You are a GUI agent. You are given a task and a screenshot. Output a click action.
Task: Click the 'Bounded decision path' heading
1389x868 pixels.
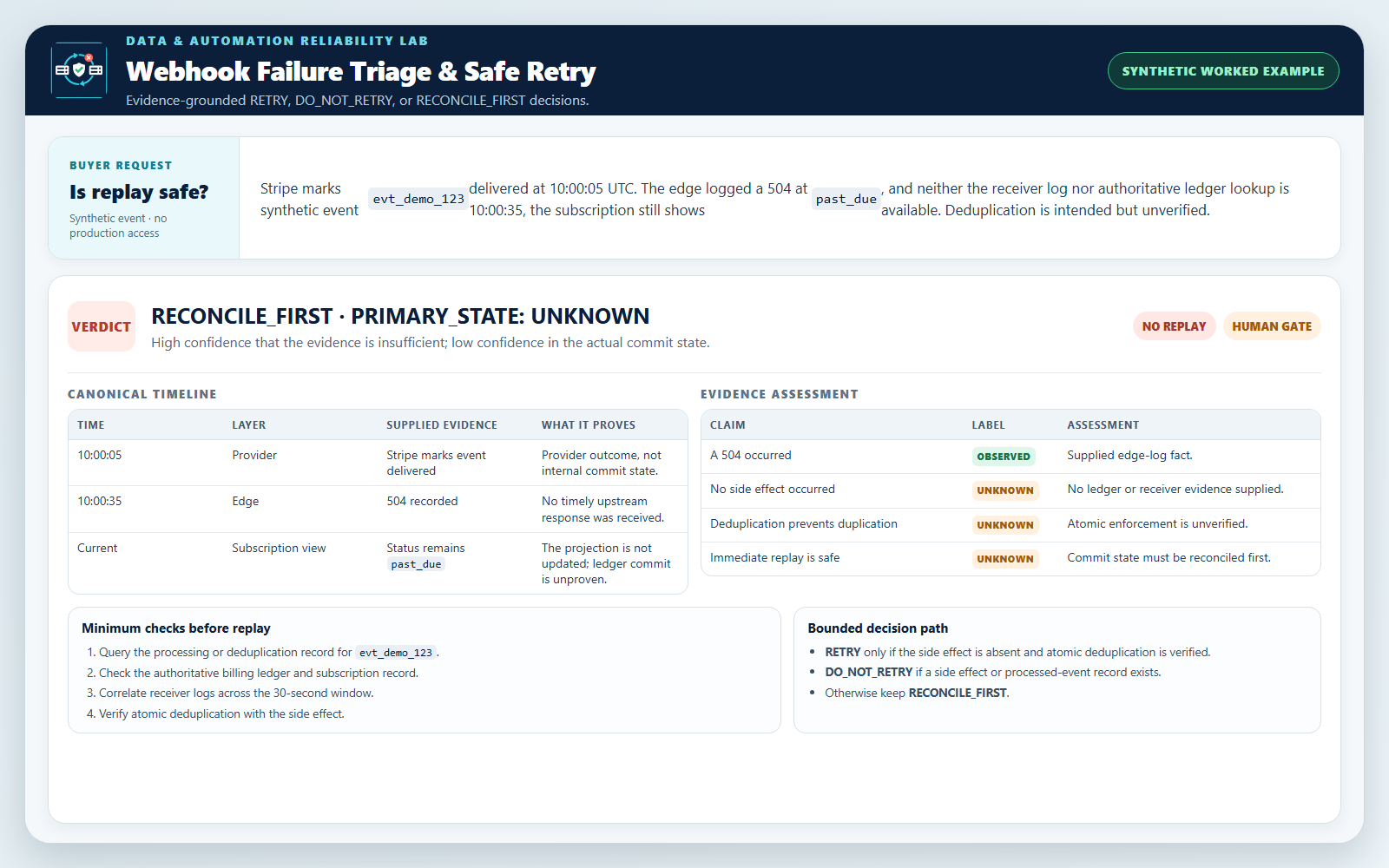click(x=878, y=628)
